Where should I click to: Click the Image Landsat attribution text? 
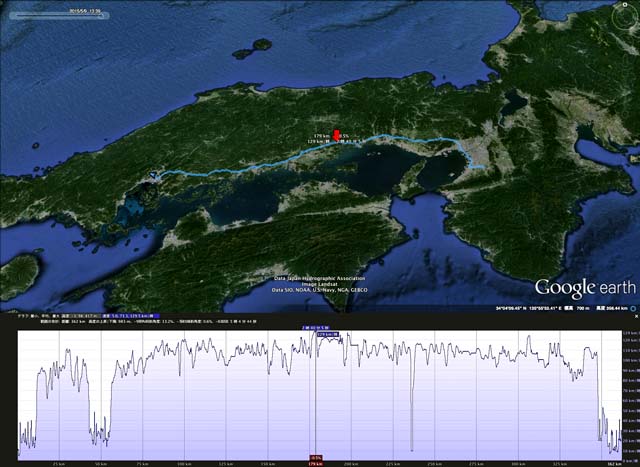[320, 284]
